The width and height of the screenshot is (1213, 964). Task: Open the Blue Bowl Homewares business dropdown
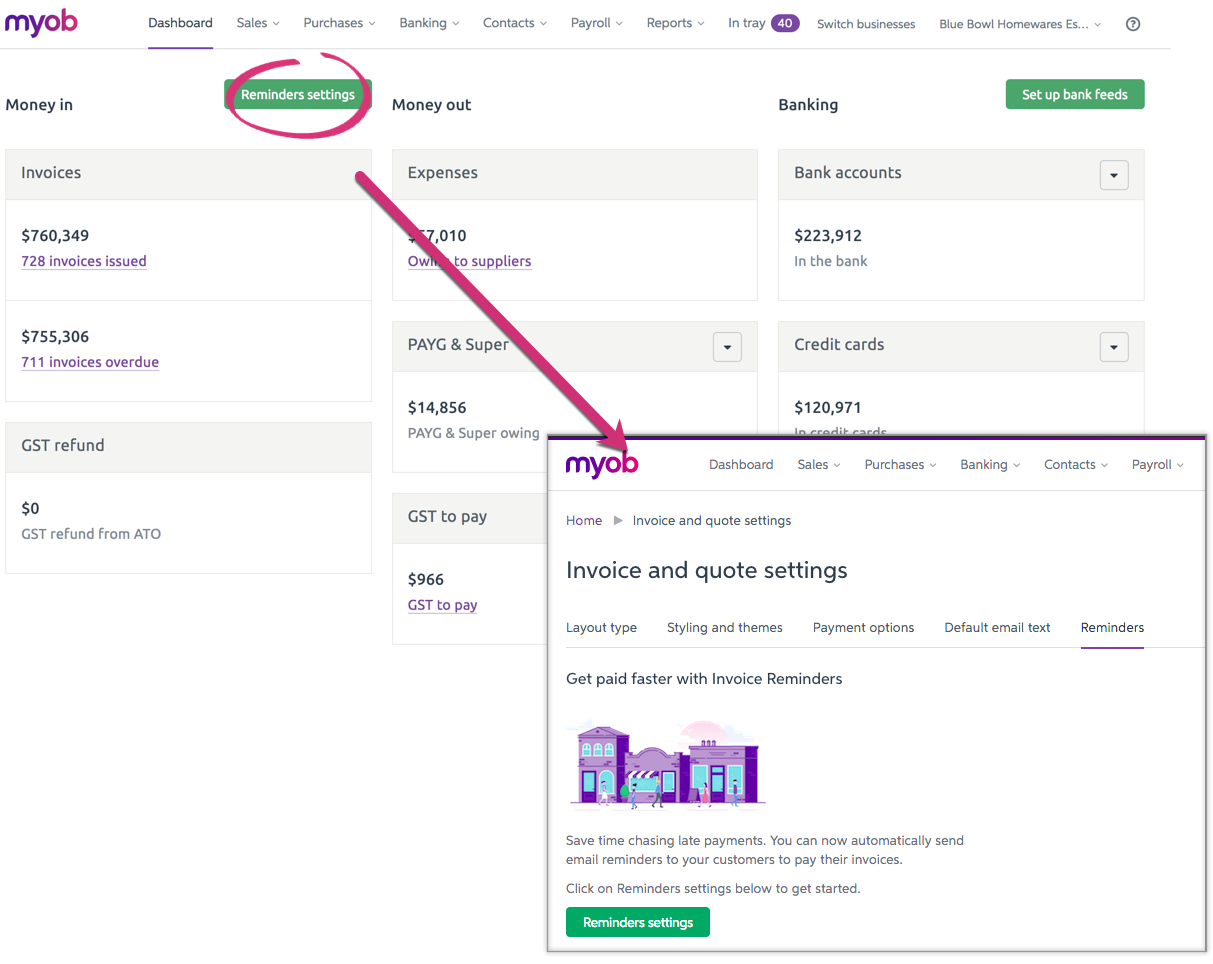coord(1019,24)
